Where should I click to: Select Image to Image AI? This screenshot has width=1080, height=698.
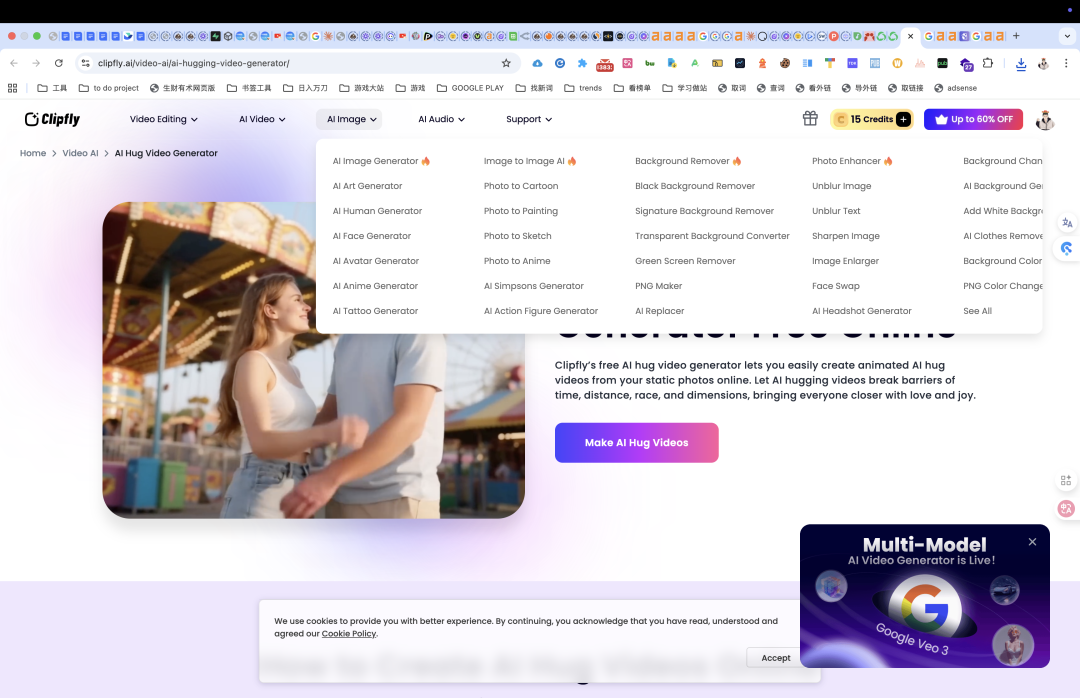point(530,161)
